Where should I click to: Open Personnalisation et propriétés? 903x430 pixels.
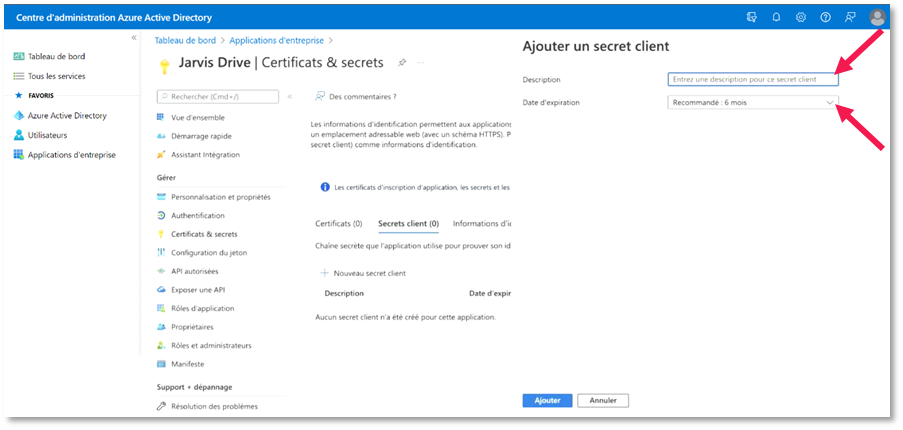click(221, 197)
